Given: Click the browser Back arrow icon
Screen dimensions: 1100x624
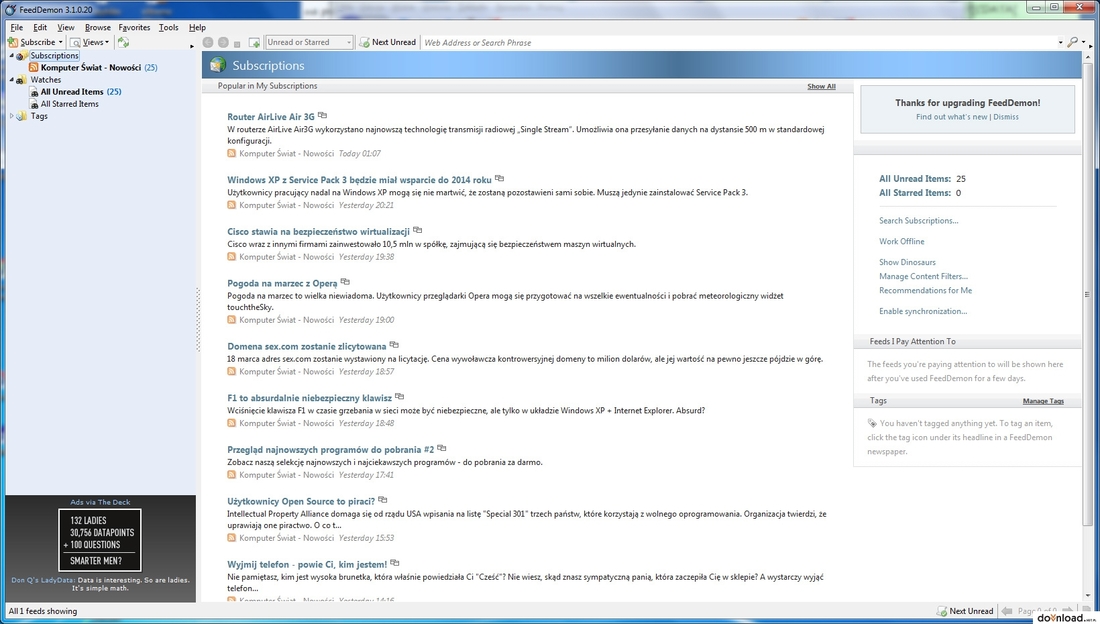Looking at the screenshot, I should 208,42.
